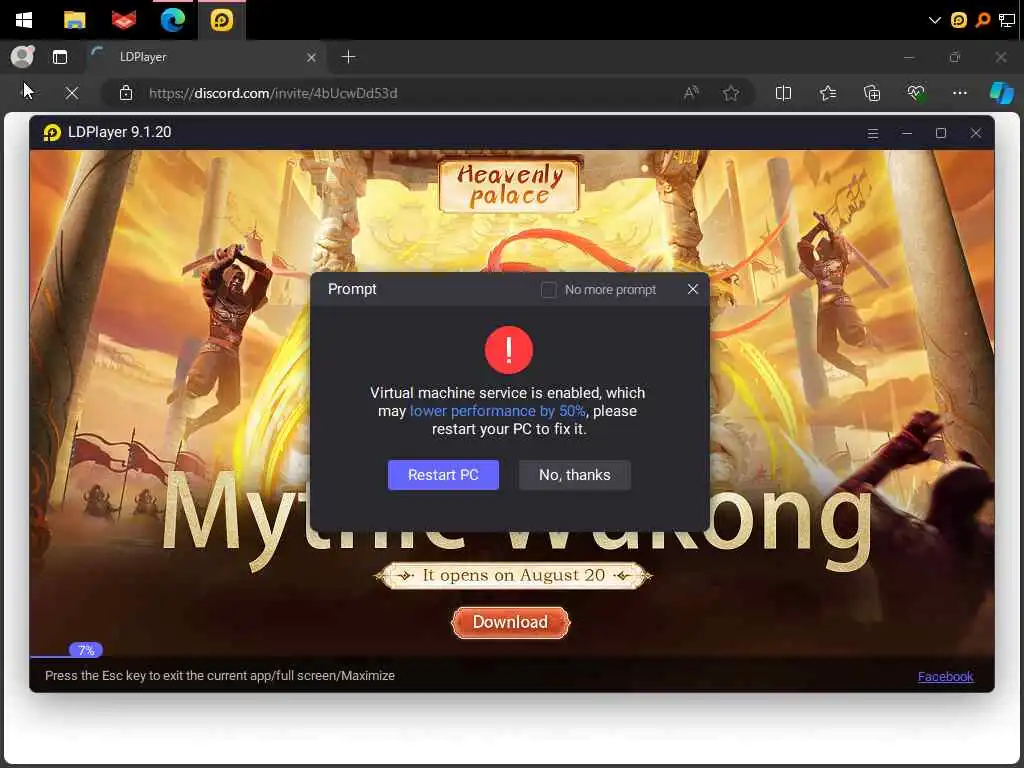
Task: Open LDPlayer hamburger menu
Action: [x=872, y=133]
